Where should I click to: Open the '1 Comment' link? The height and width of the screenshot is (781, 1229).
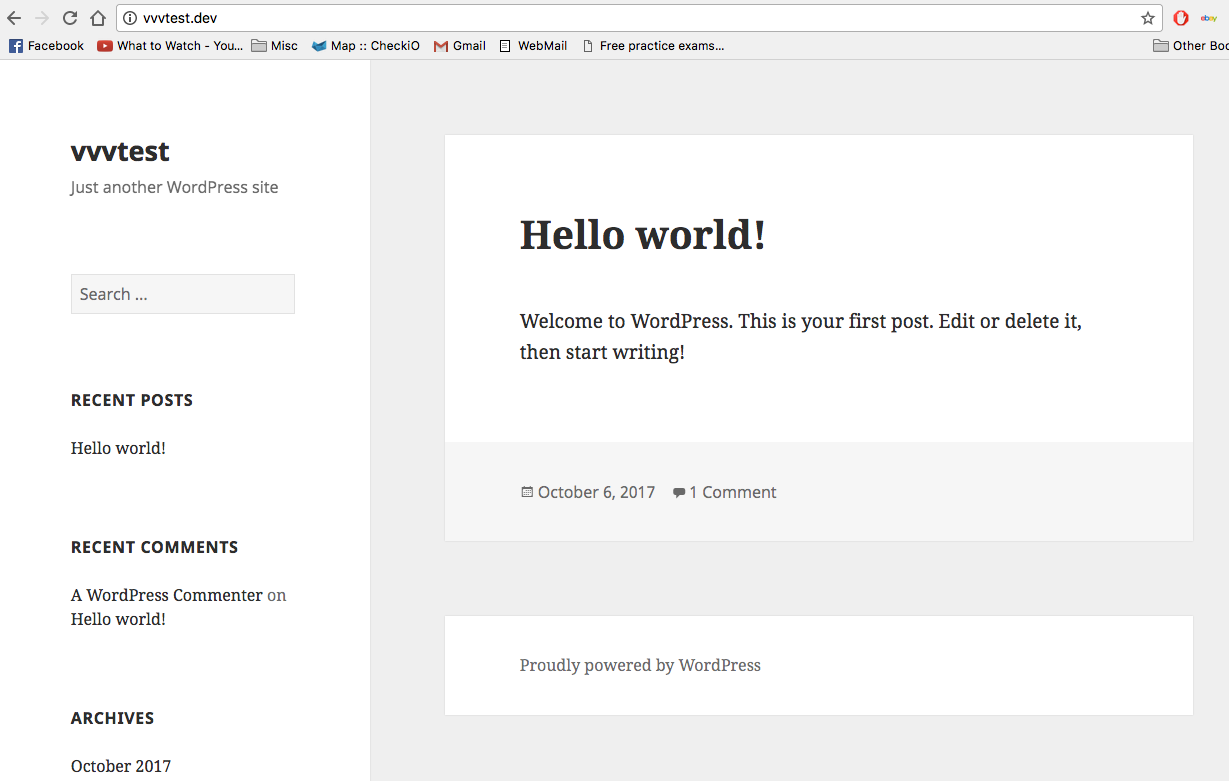[733, 492]
